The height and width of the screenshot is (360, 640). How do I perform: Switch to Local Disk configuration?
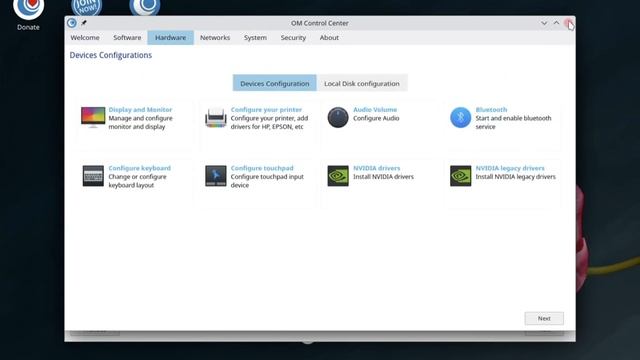click(x=362, y=83)
